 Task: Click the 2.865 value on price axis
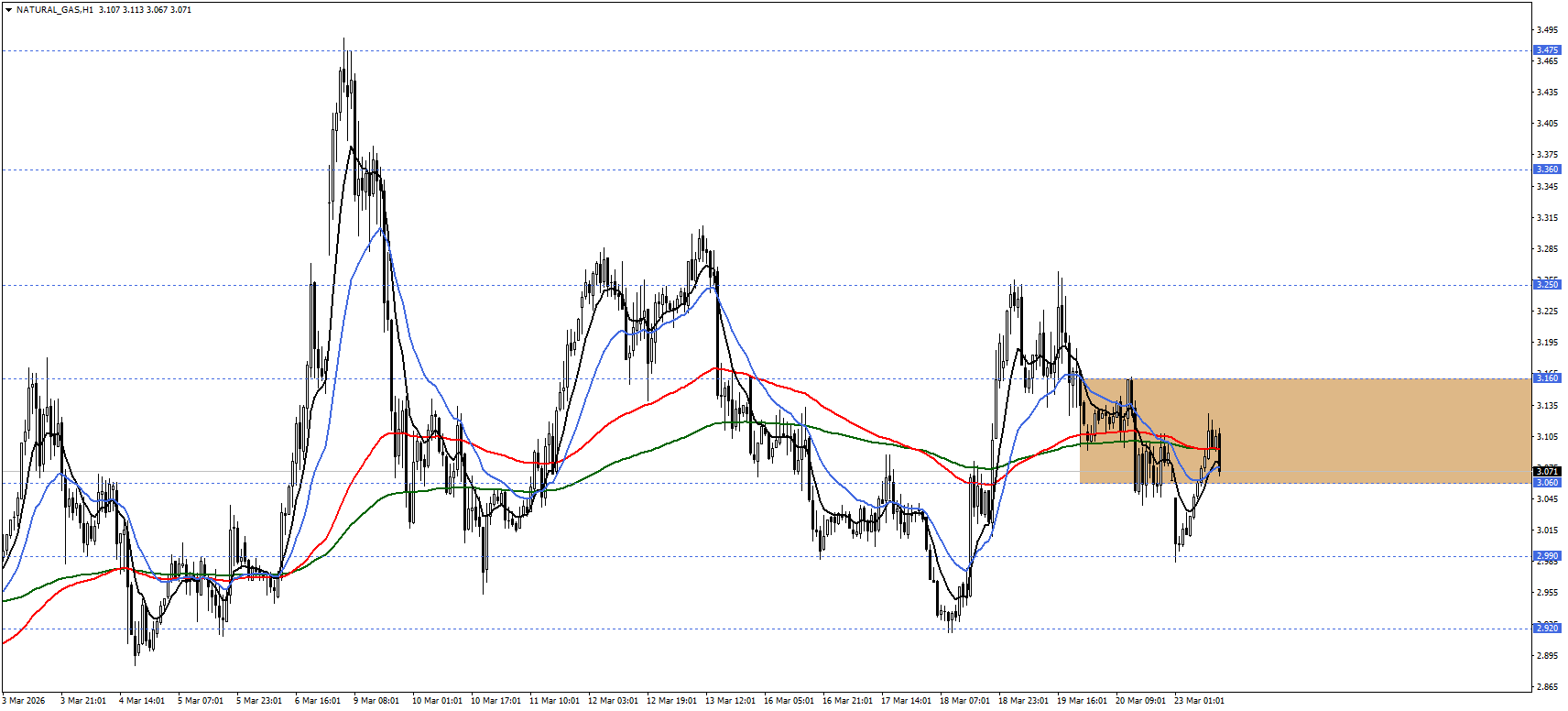coord(1547,687)
